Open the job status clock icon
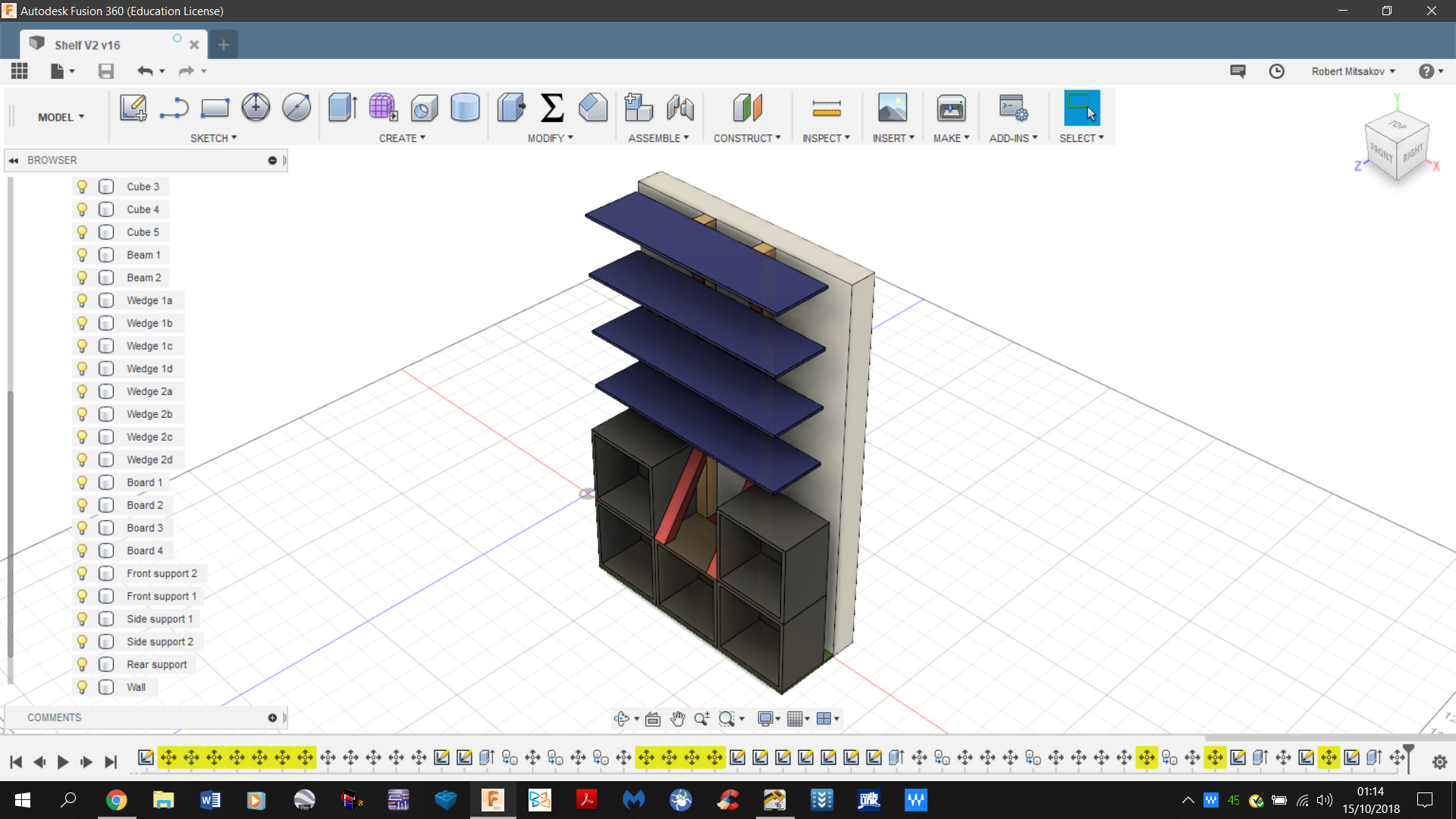 coord(1277,71)
